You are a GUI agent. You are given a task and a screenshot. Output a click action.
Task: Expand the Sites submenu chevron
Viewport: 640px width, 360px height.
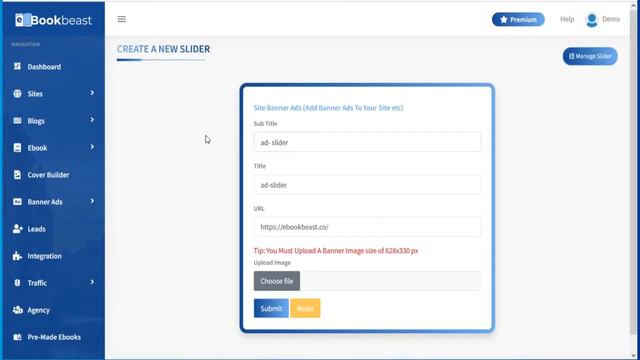(x=92, y=93)
